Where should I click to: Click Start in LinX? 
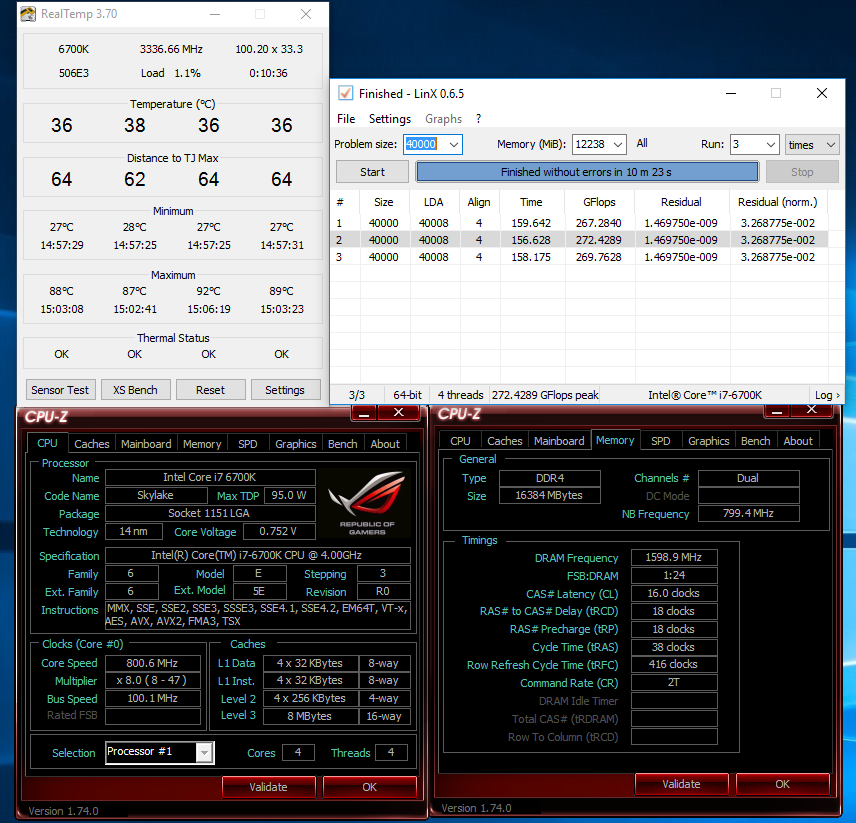(372, 172)
